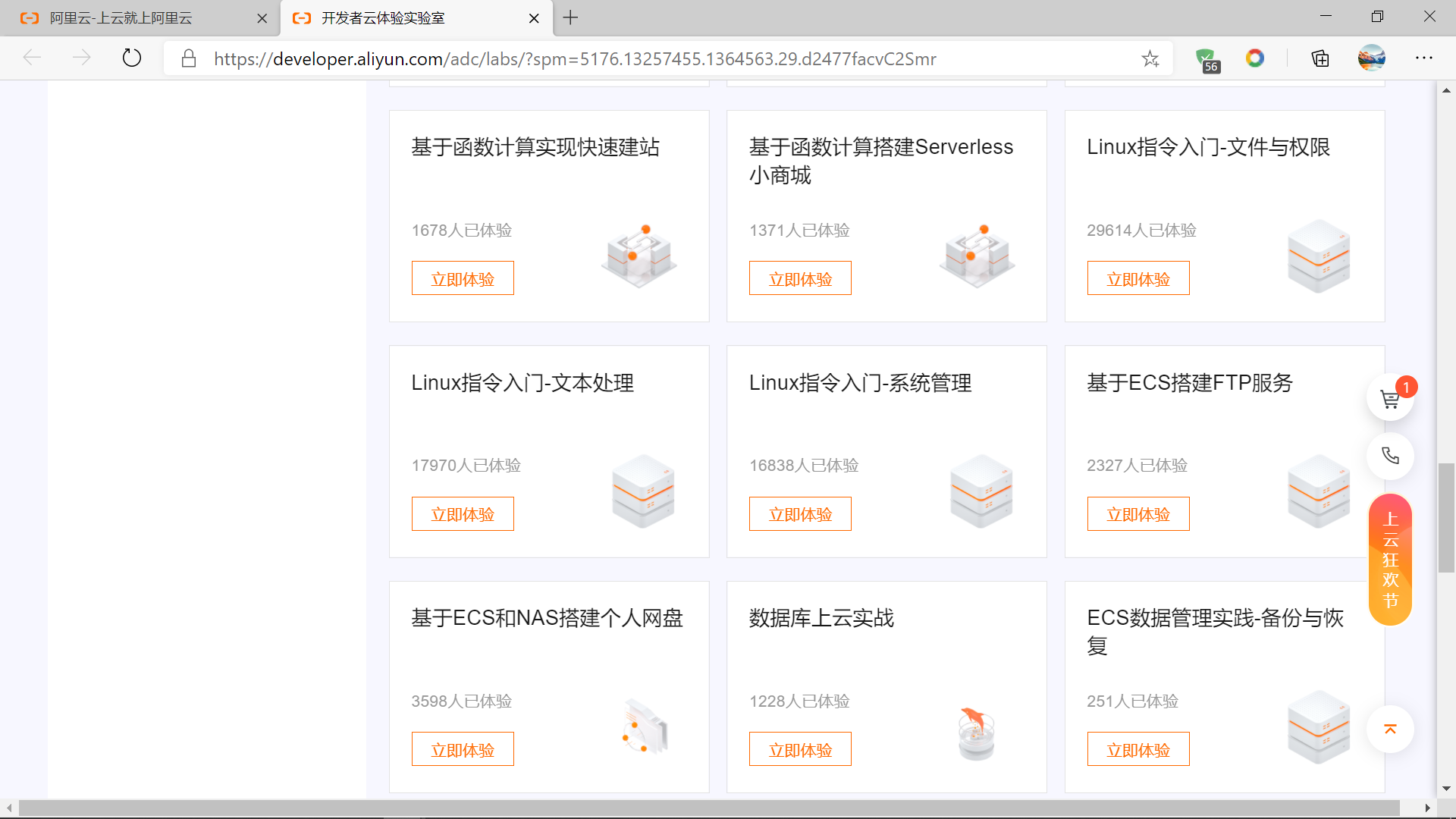Click the vertical scrollbar thumb
This screenshot has width=1456, height=819.
1446,518
